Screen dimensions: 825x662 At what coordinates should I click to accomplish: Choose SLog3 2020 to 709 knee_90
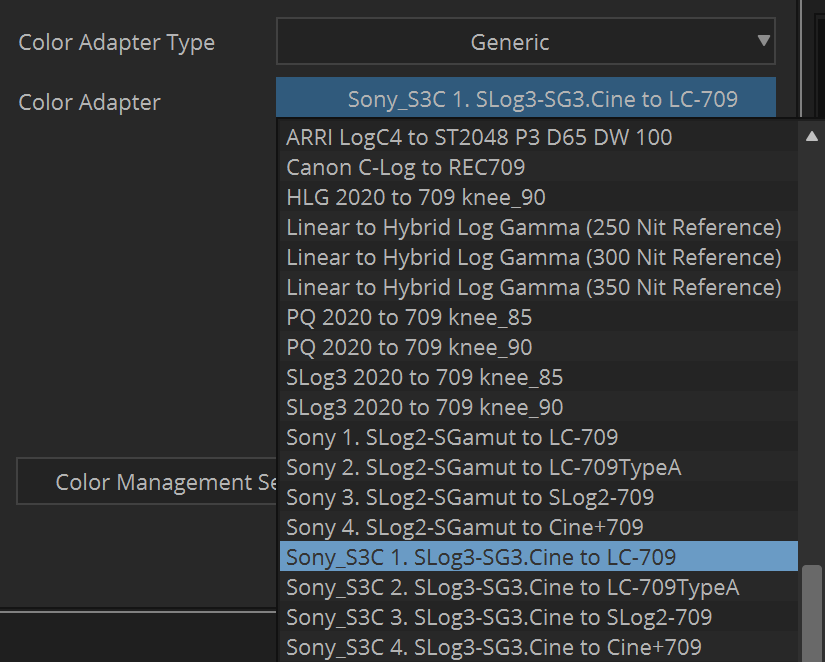tap(539, 407)
